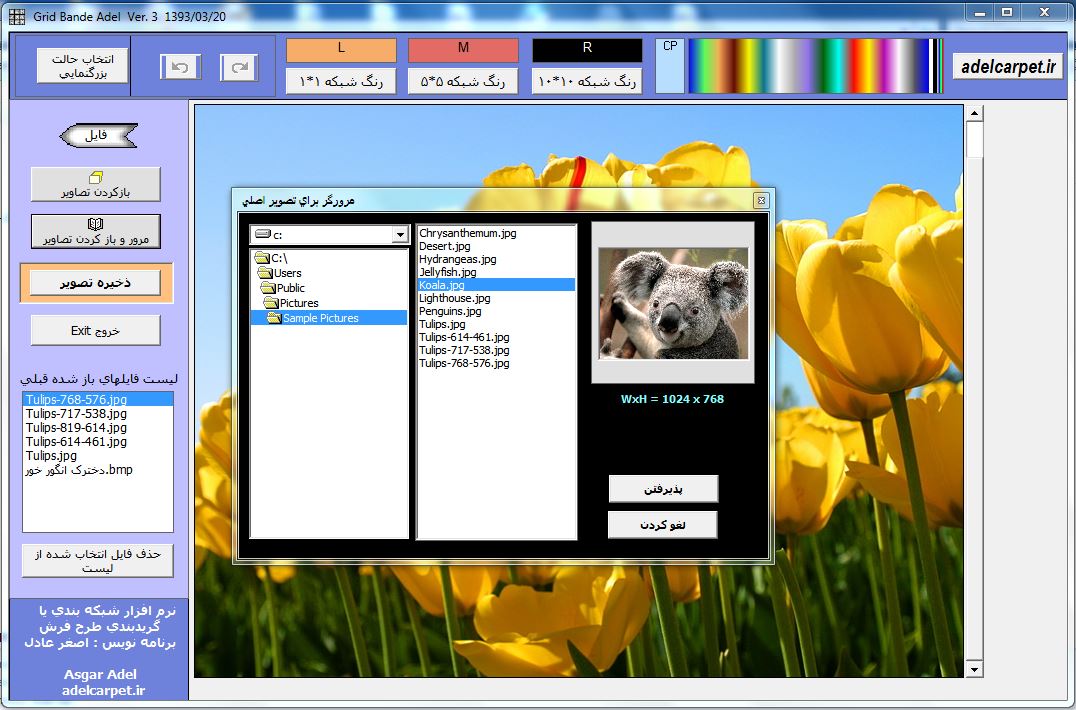Click the پذیرفتن accept button

pos(663,488)
